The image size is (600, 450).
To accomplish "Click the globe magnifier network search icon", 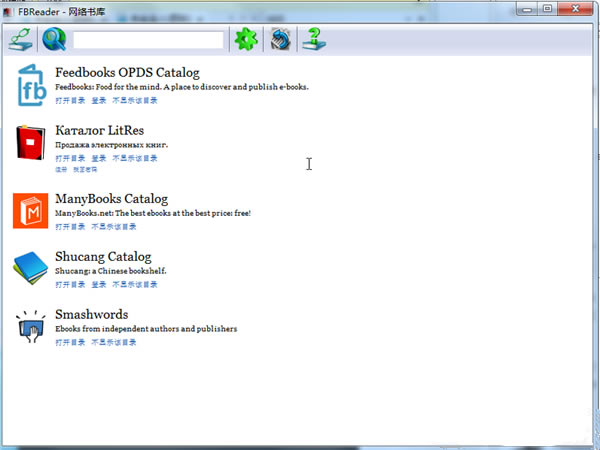I will pos(54,39).
